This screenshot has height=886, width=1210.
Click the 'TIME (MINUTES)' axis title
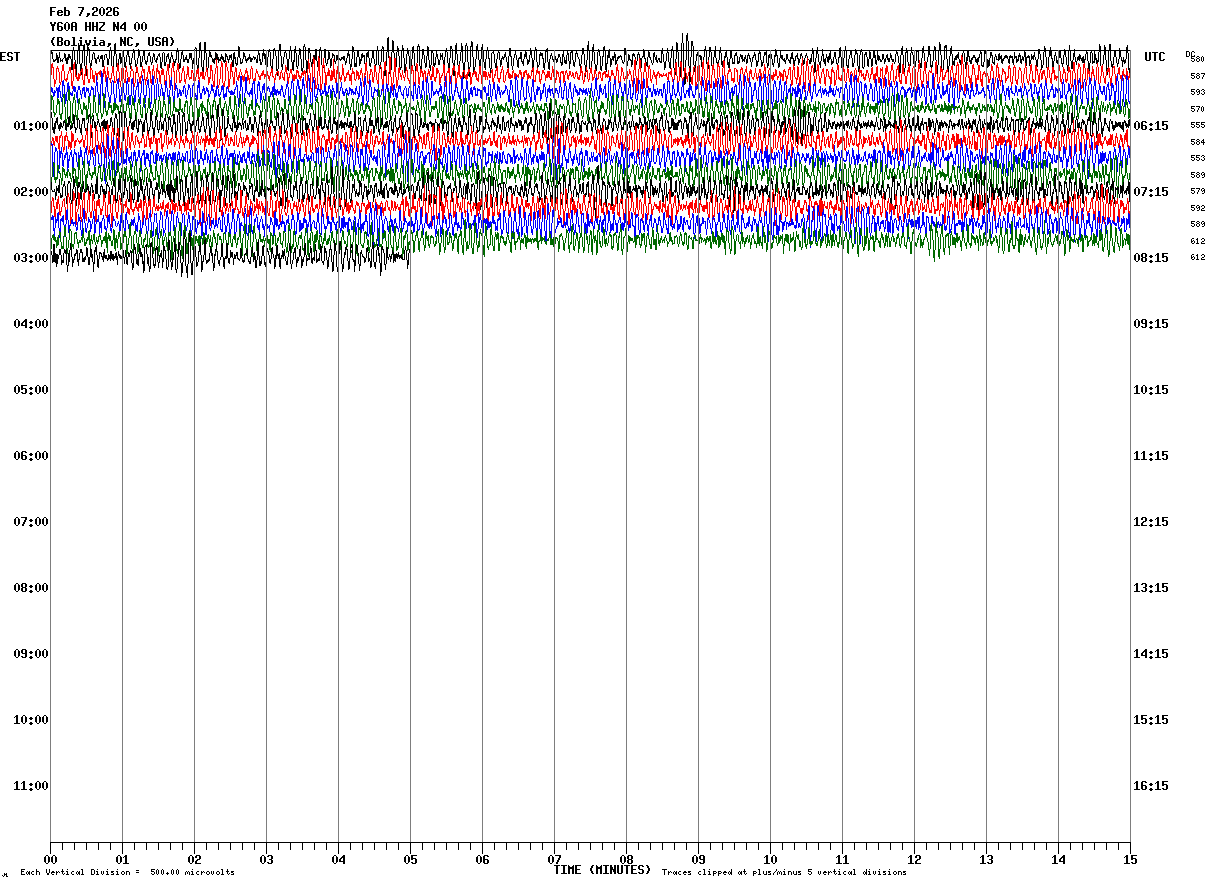602,870
